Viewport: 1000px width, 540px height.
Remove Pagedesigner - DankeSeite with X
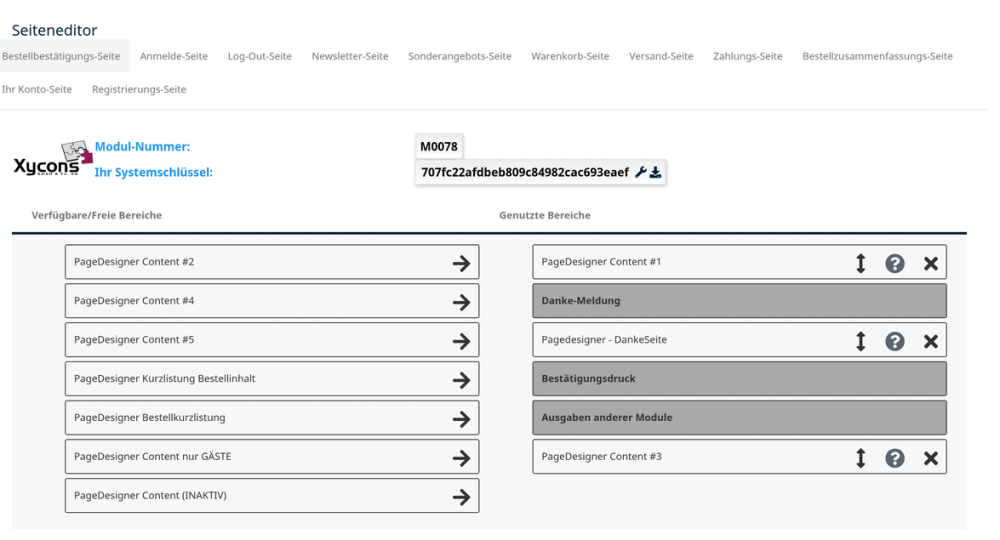coord(930,341)
